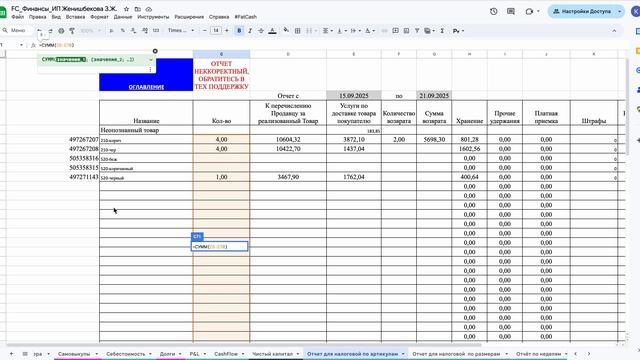
Task: Open the Формат menu
Action: (x=99, y=17)
